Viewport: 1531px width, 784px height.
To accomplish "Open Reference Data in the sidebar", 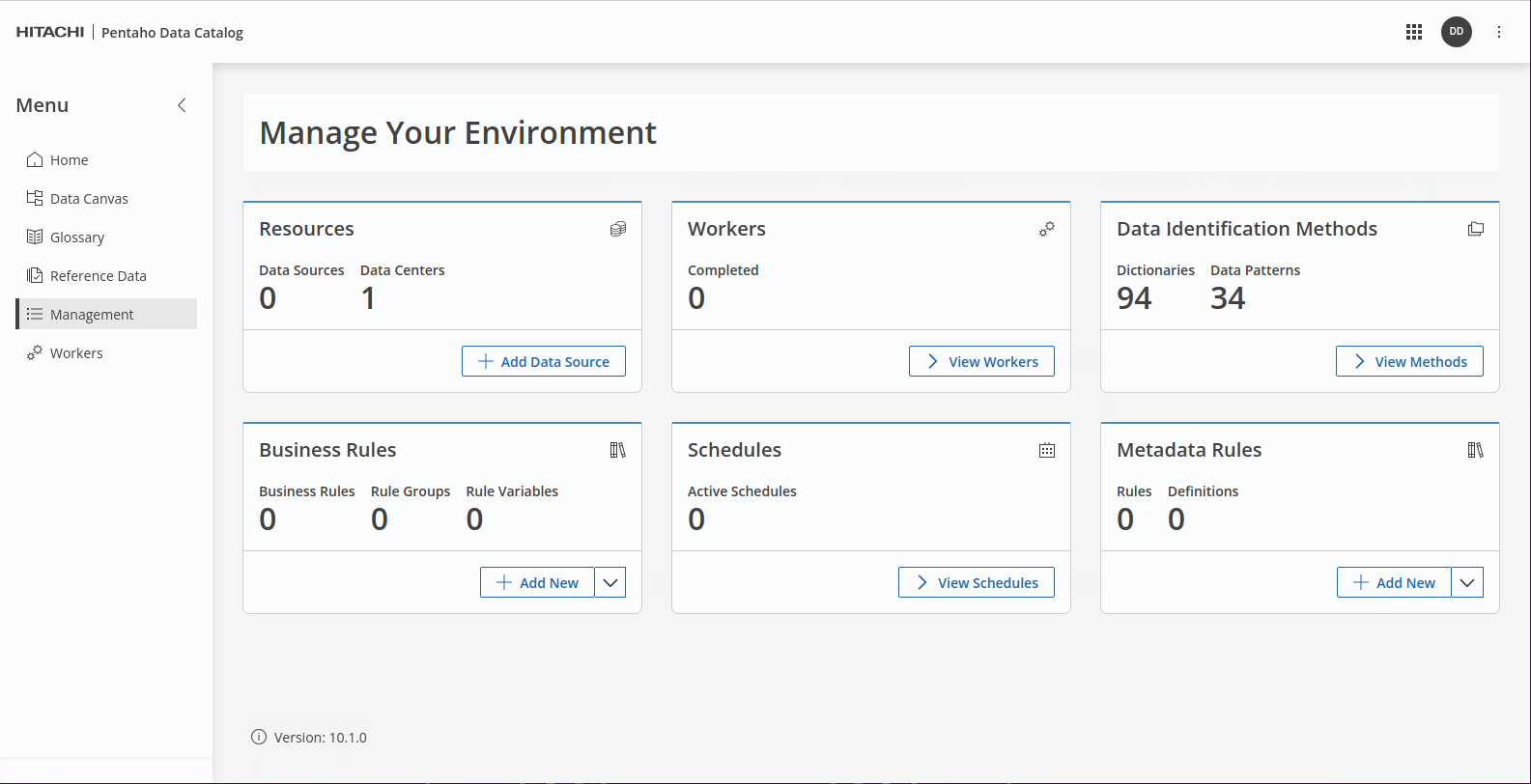I will coord(98,276).
